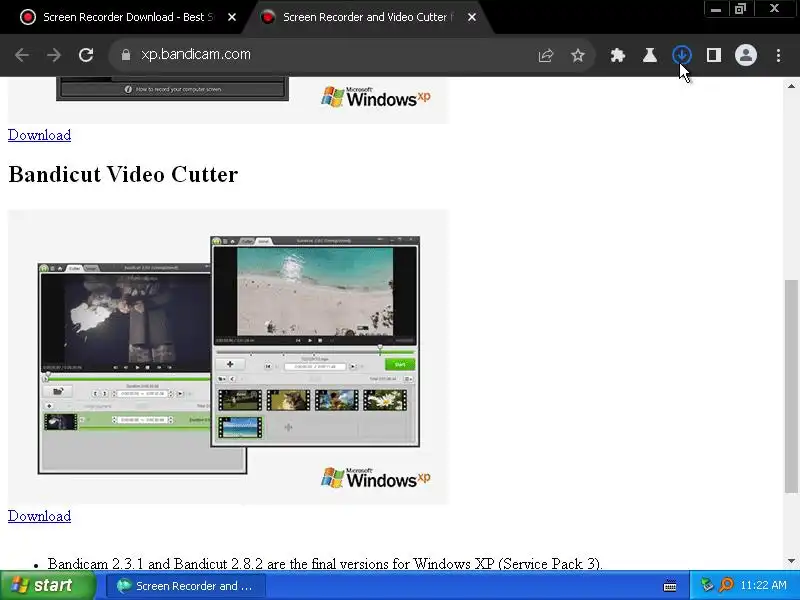Screen dimensions: 800x600
Task: Reload the xp.bandicam.com page
Action: pyautogui.click(x=86, y=55)
